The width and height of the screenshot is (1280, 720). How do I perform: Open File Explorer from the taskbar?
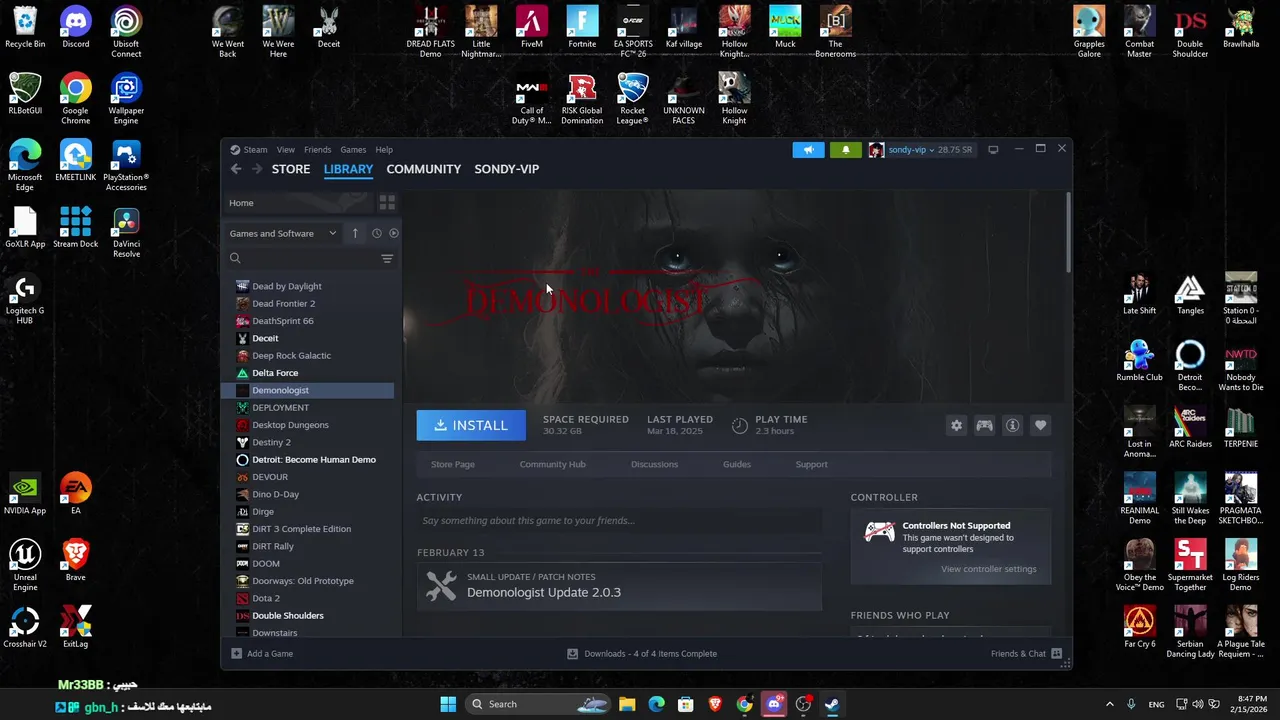point(627,704)
